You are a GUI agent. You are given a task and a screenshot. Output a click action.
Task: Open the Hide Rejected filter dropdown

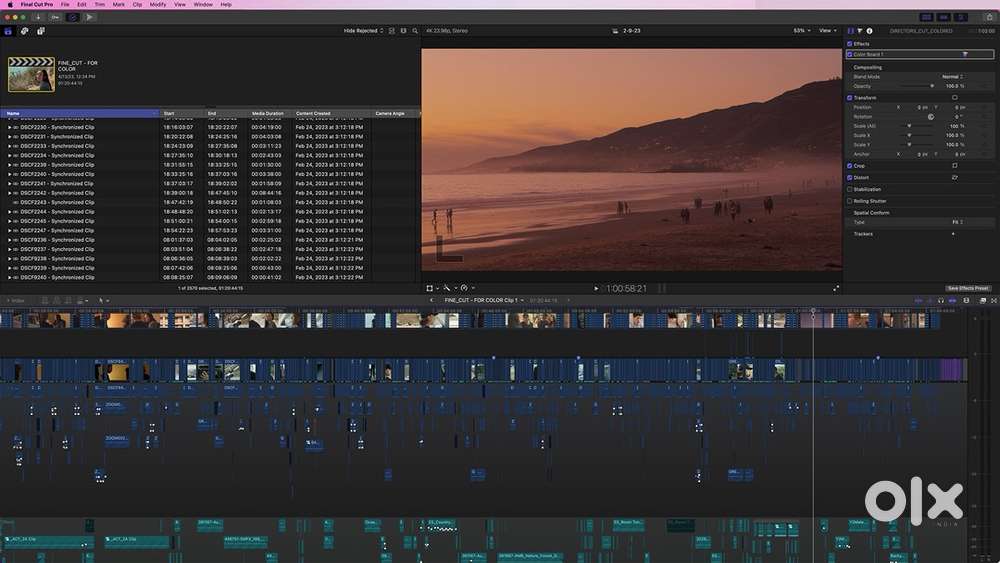point(363,31)
